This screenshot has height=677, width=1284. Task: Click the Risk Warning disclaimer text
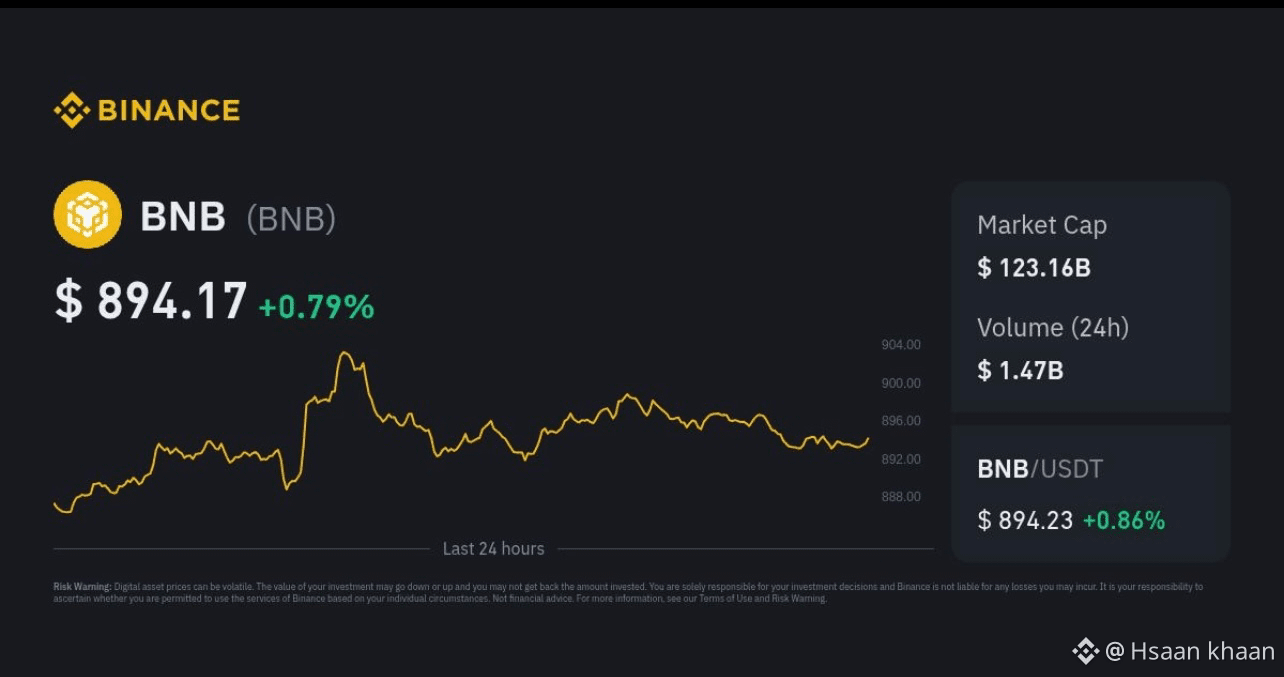(x=628, y=593)
